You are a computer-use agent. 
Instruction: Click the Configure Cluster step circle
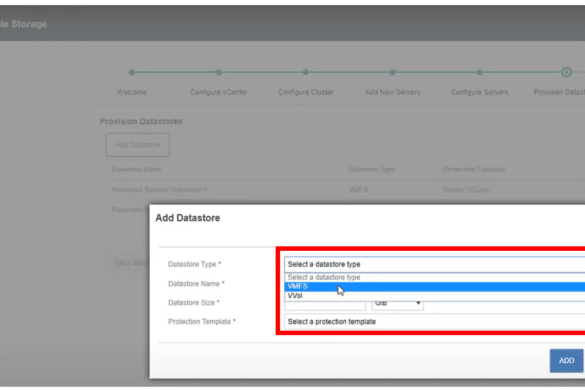coord(306,72)
